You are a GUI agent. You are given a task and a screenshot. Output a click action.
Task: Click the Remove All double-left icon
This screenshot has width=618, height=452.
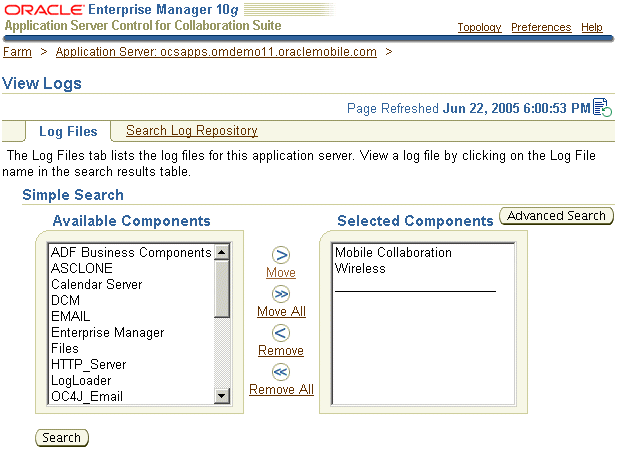(281, 372)
